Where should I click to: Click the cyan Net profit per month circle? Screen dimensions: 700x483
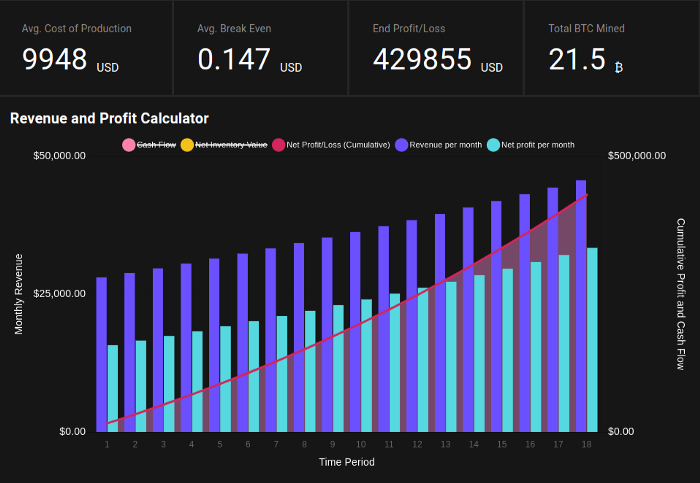click(x=493, y=145)
